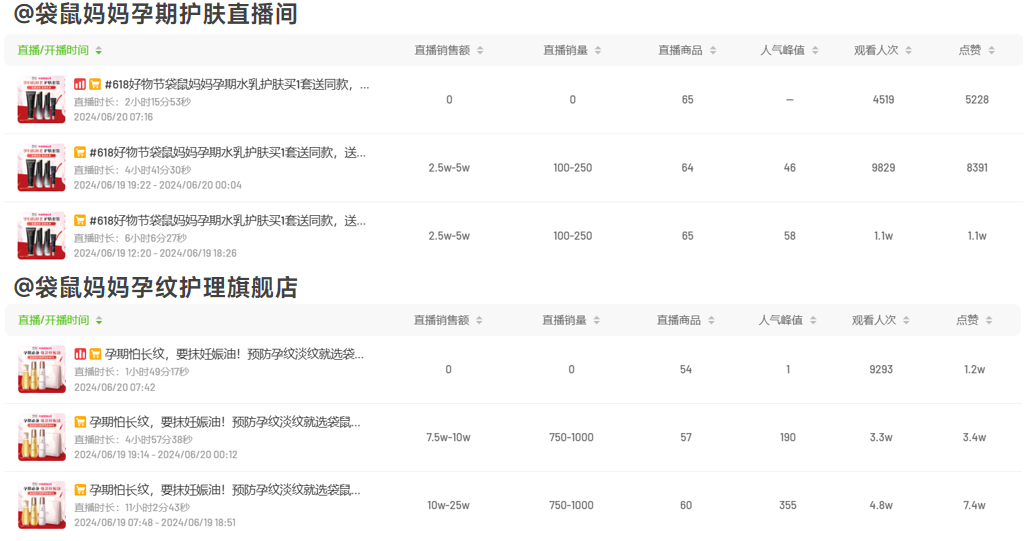Sort 孕纹护理旗舰店 table by 观看人次 arrow icon
Image resolution: width=1025 pixels, height=541 pixels.
[x=906, y=320]
